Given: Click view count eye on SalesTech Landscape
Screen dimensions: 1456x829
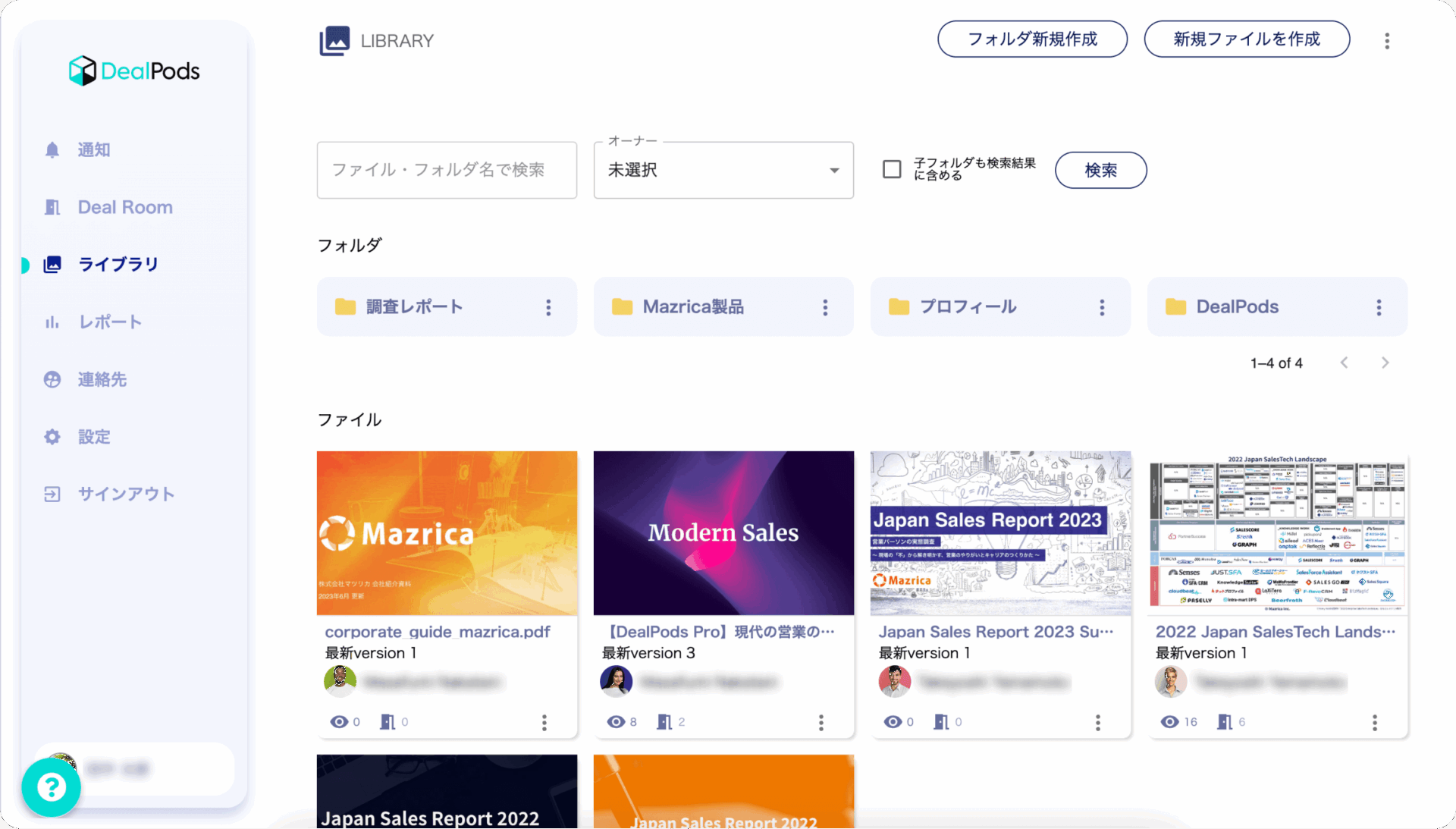Looking at the screenshot, I should point(1170,722).
